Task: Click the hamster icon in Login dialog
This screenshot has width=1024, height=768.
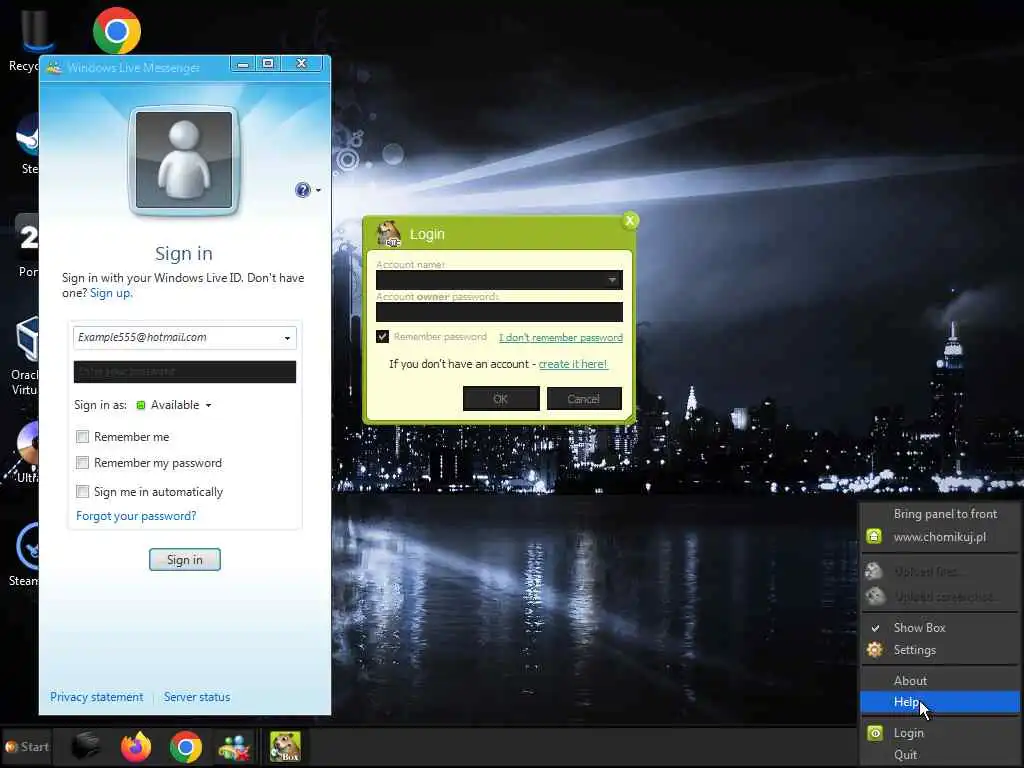Action: click(389, 234)
